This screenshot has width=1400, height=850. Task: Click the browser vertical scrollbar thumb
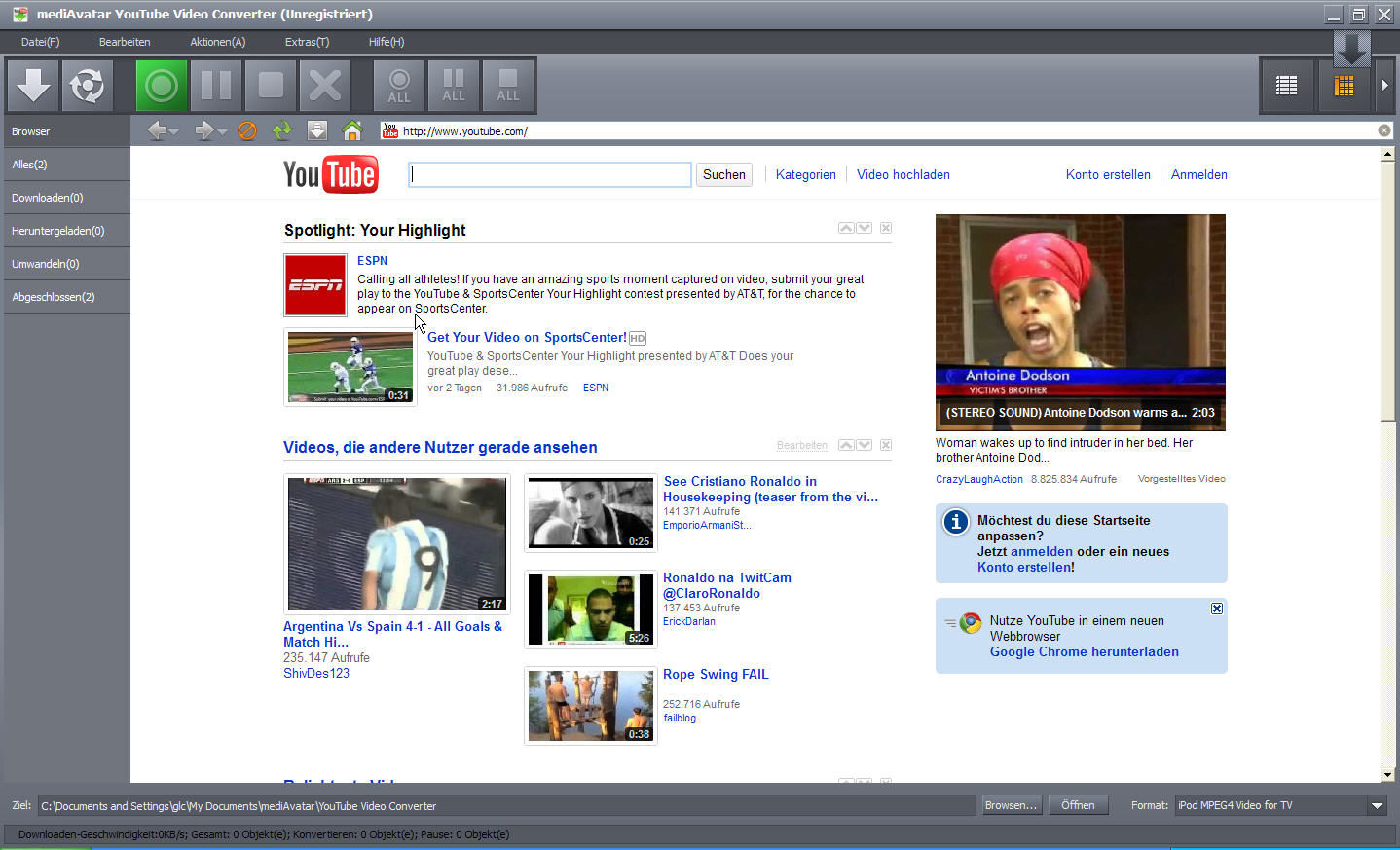(1387, 292)
